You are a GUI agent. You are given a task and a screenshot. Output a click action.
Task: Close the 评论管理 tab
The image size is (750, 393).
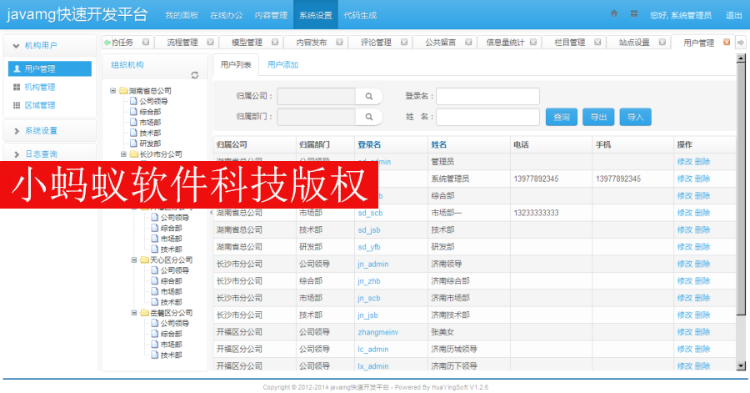(x=404, y=42)
